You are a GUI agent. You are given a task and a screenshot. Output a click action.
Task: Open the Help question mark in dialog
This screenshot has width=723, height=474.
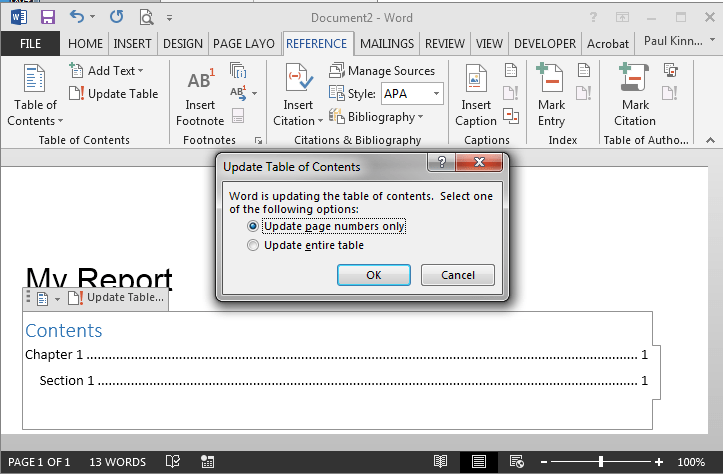click(441, 162)
